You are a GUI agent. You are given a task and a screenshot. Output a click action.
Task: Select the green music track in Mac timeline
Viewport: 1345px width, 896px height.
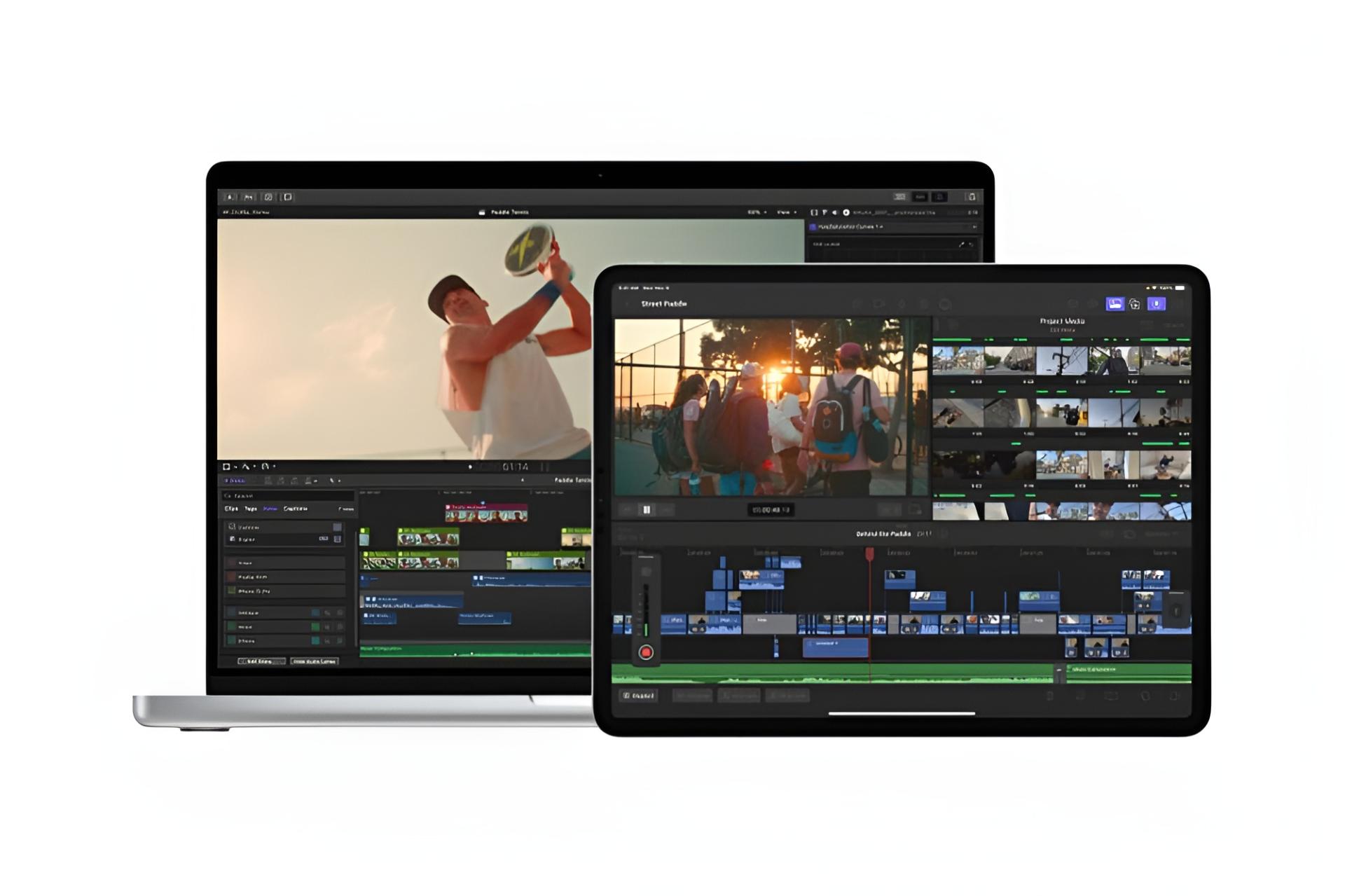click(x=475, y=651)
